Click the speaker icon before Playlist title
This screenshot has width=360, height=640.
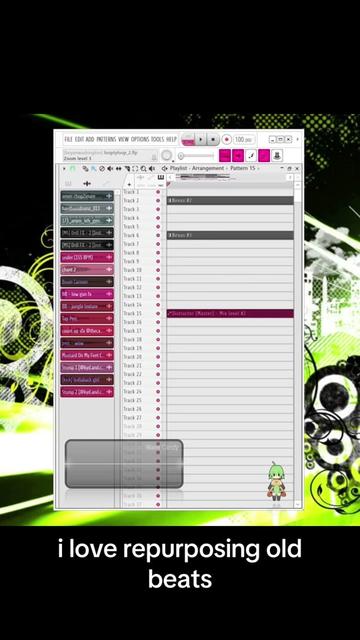pyautogui.click(x=164, y=168)
